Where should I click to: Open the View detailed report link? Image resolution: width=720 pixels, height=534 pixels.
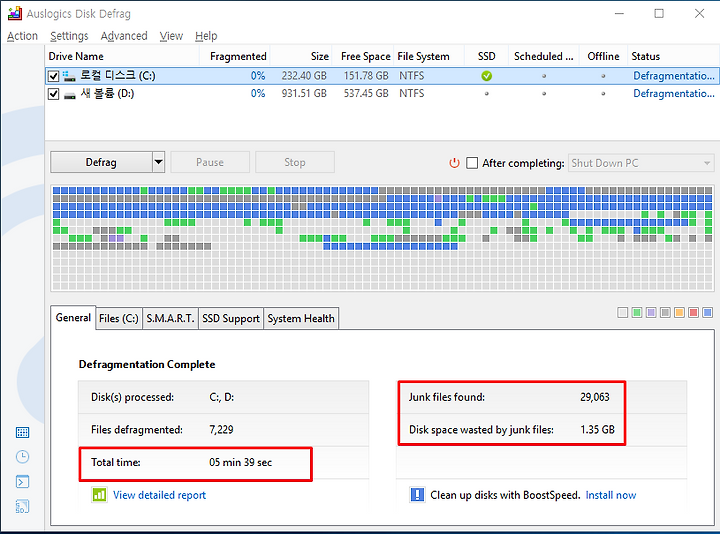click(159, 495)
